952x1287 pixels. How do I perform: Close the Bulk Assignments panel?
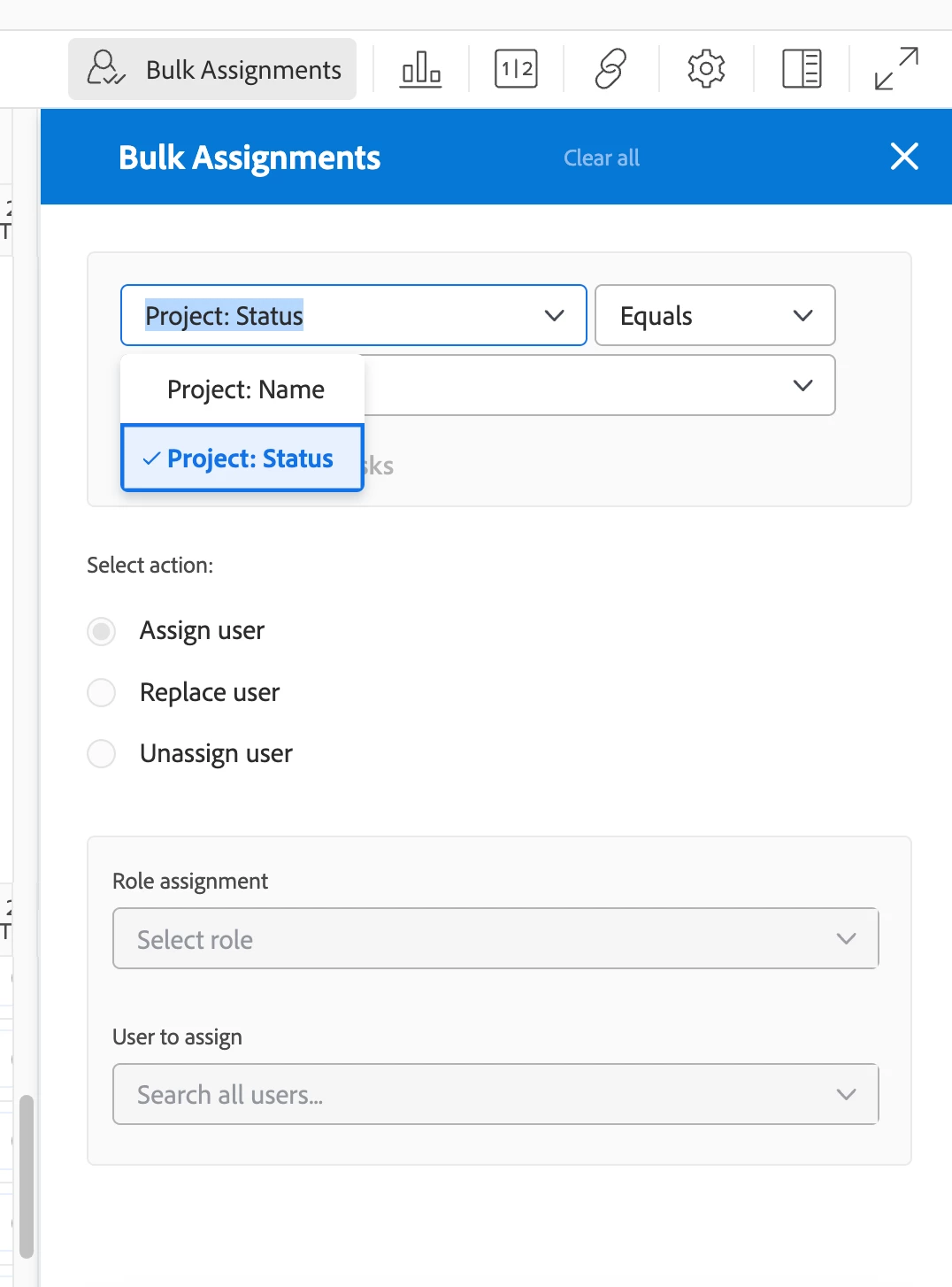(904, 157)
